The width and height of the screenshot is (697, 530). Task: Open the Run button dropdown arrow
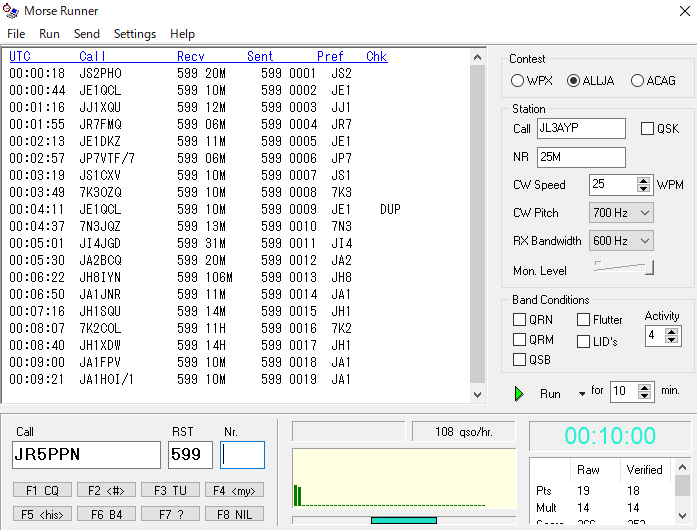pyautogui.click(x=581, y=393)
